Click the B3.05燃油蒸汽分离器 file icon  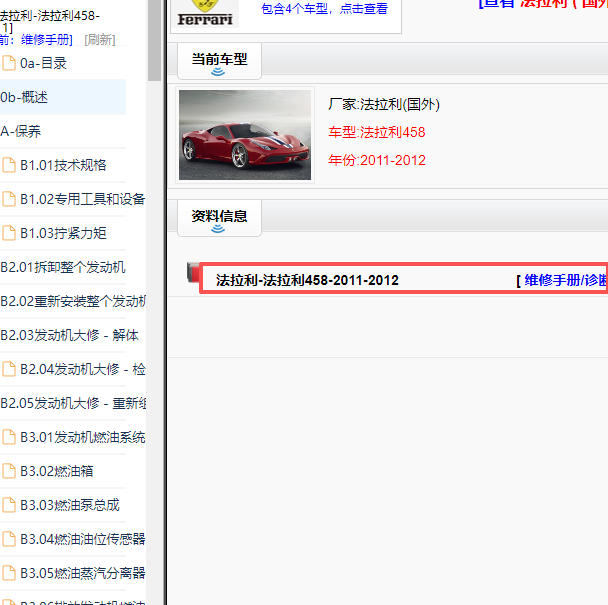[9, 573]
